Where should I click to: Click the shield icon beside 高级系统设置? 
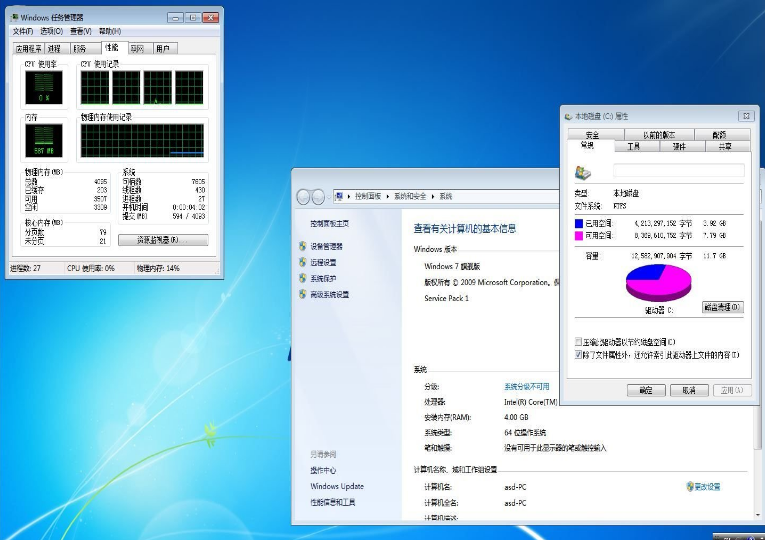click(302, 294)
